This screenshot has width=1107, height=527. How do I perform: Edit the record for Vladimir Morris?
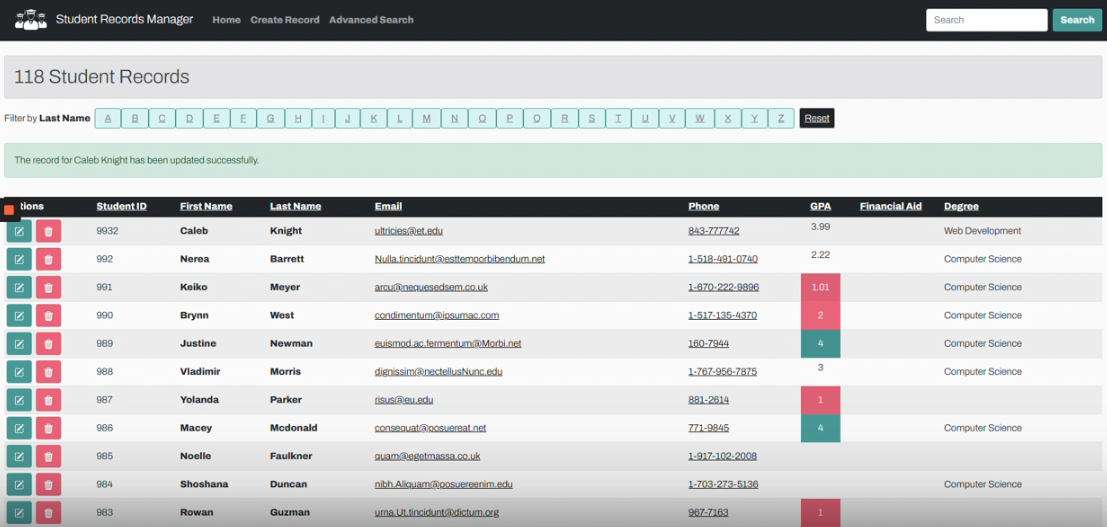19,372
